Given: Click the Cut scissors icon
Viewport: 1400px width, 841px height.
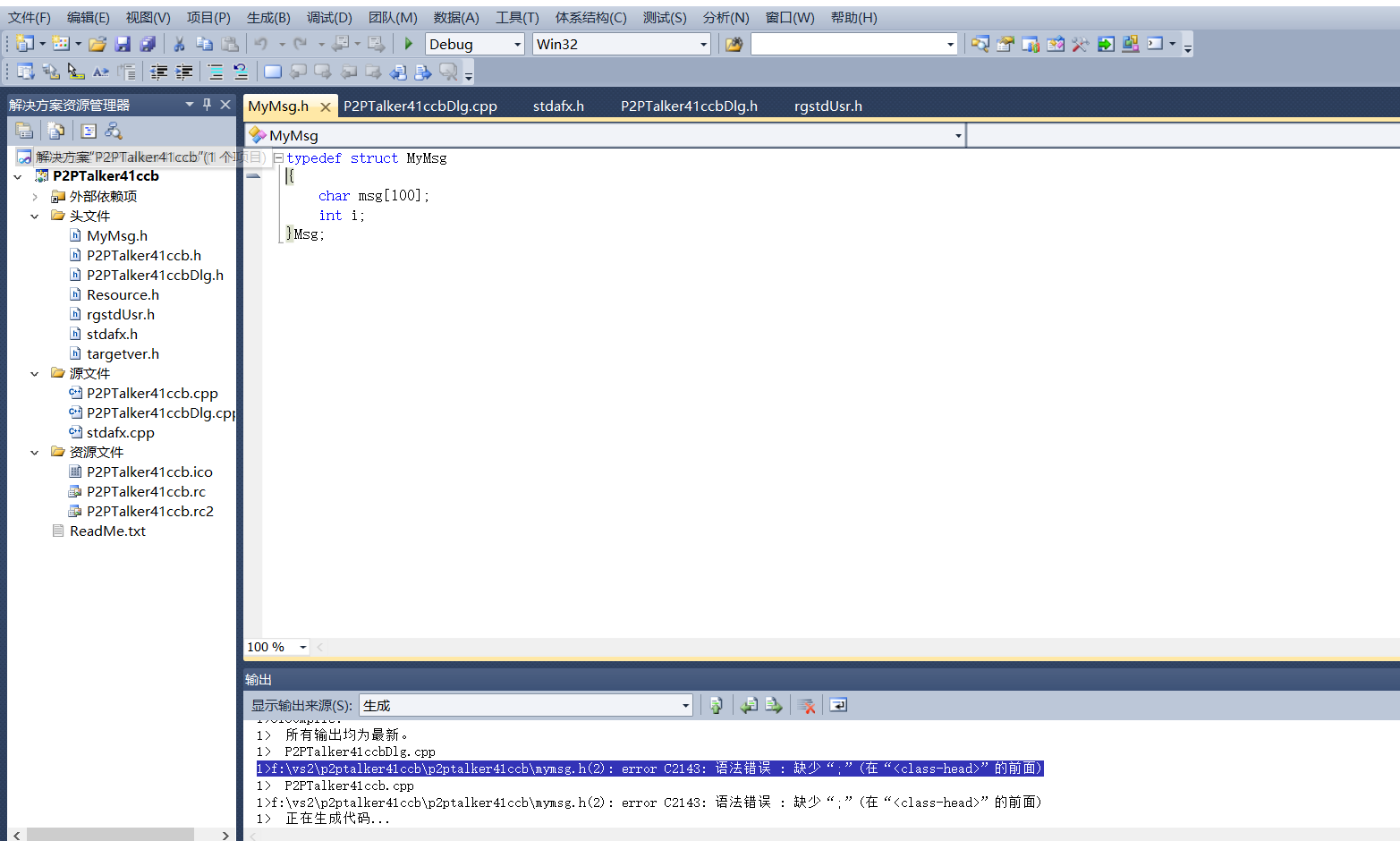Looking at the screenshot, I should [179, 44].
